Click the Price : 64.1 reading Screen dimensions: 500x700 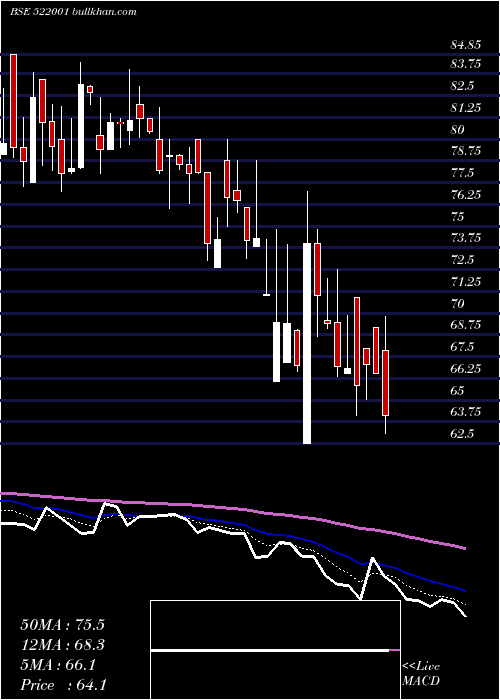pos(63,685)
